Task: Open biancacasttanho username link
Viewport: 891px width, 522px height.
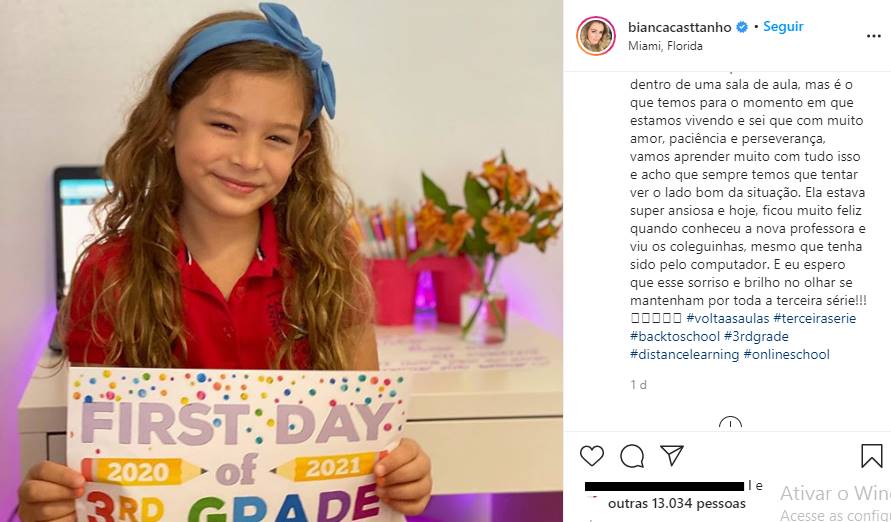Action: click(x=680, y=27)
